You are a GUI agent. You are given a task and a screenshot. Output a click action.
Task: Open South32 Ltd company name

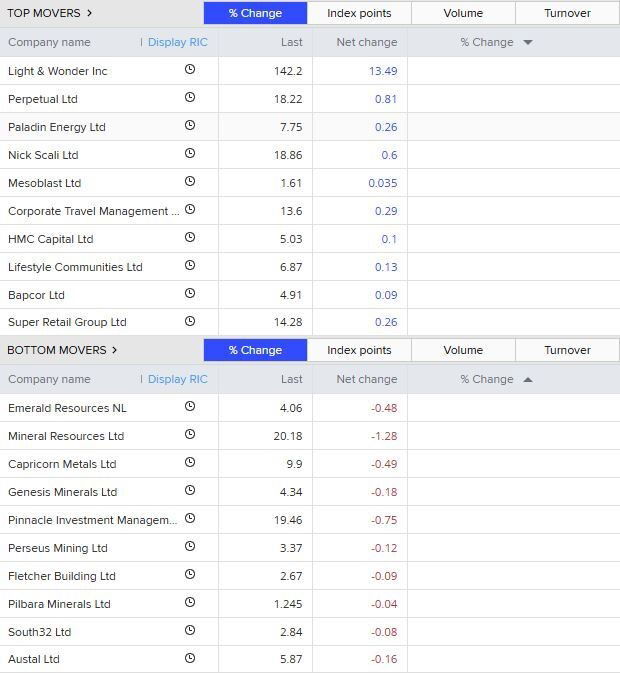point(40,632)
